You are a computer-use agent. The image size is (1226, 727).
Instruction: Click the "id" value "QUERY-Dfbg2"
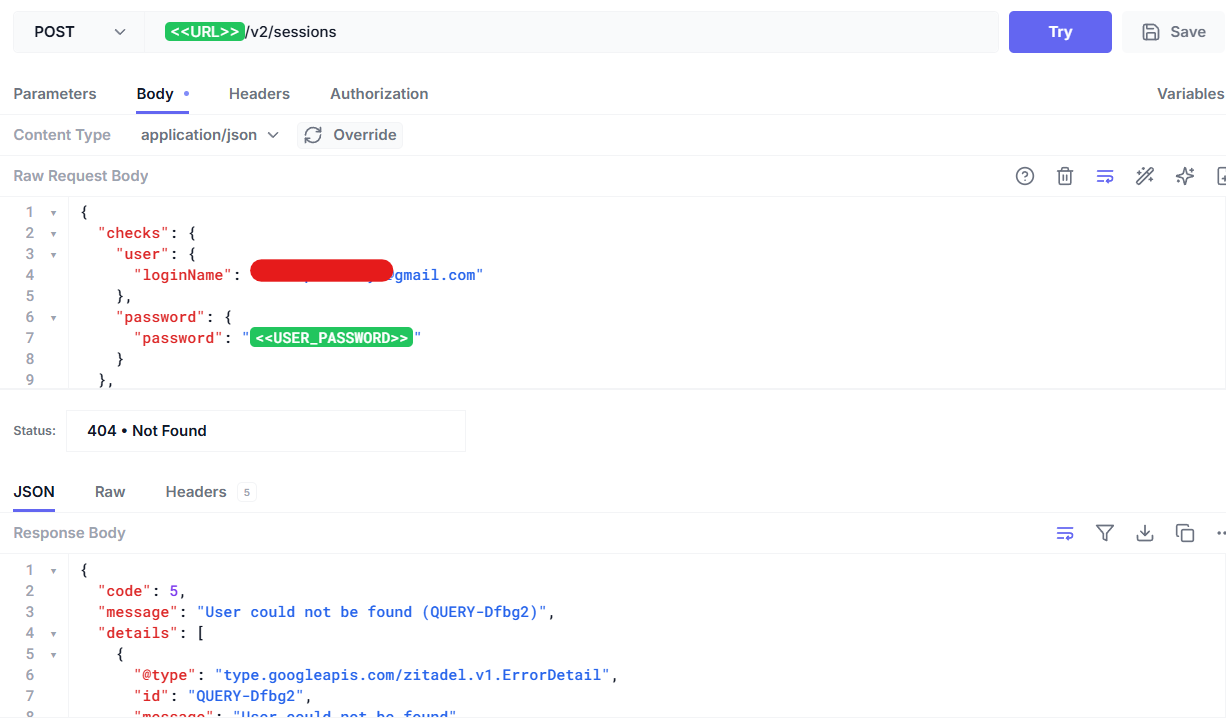click(248, 696)
